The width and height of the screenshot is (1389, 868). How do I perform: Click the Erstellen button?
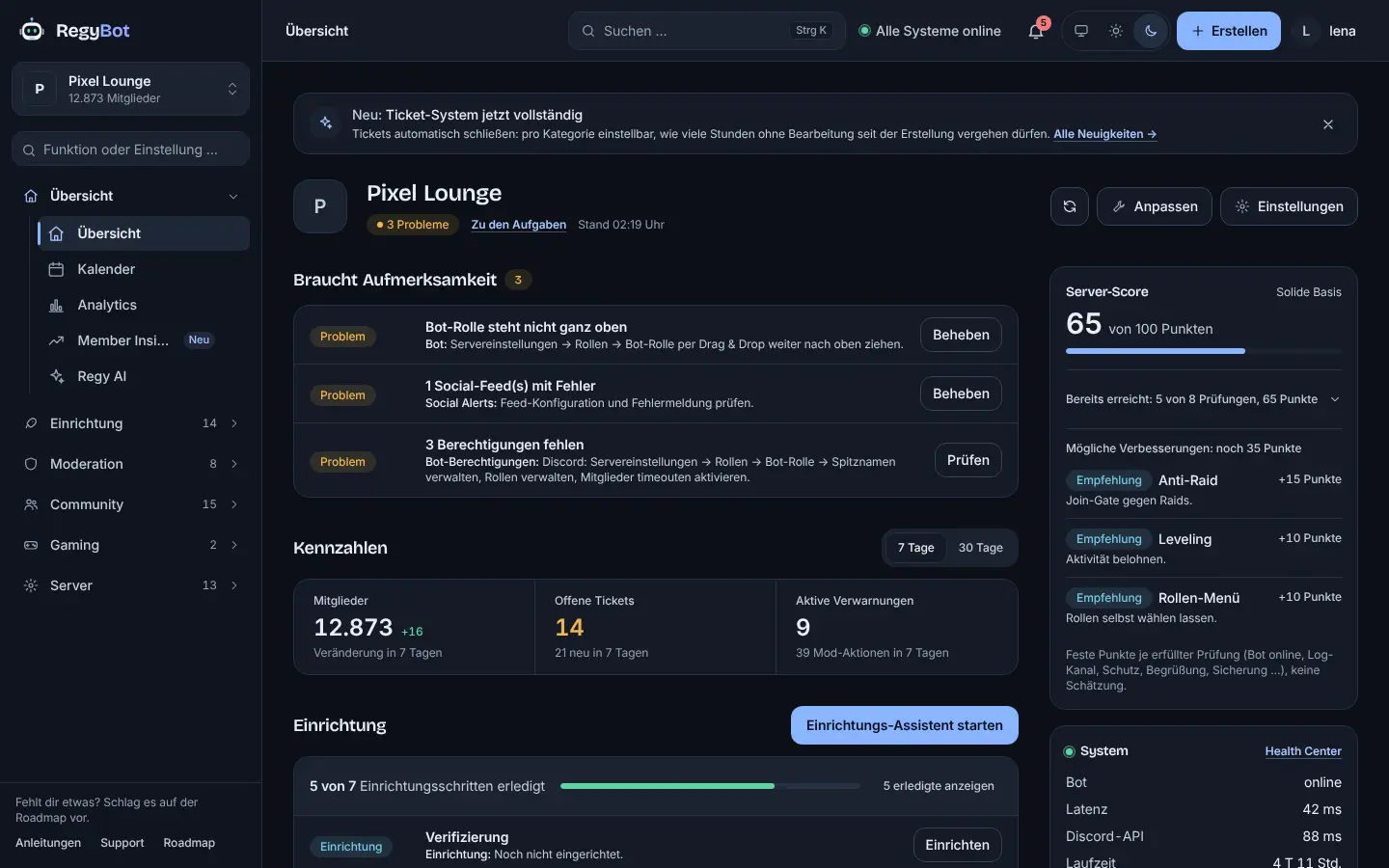pyautogui.click(x=1229, y=31)
